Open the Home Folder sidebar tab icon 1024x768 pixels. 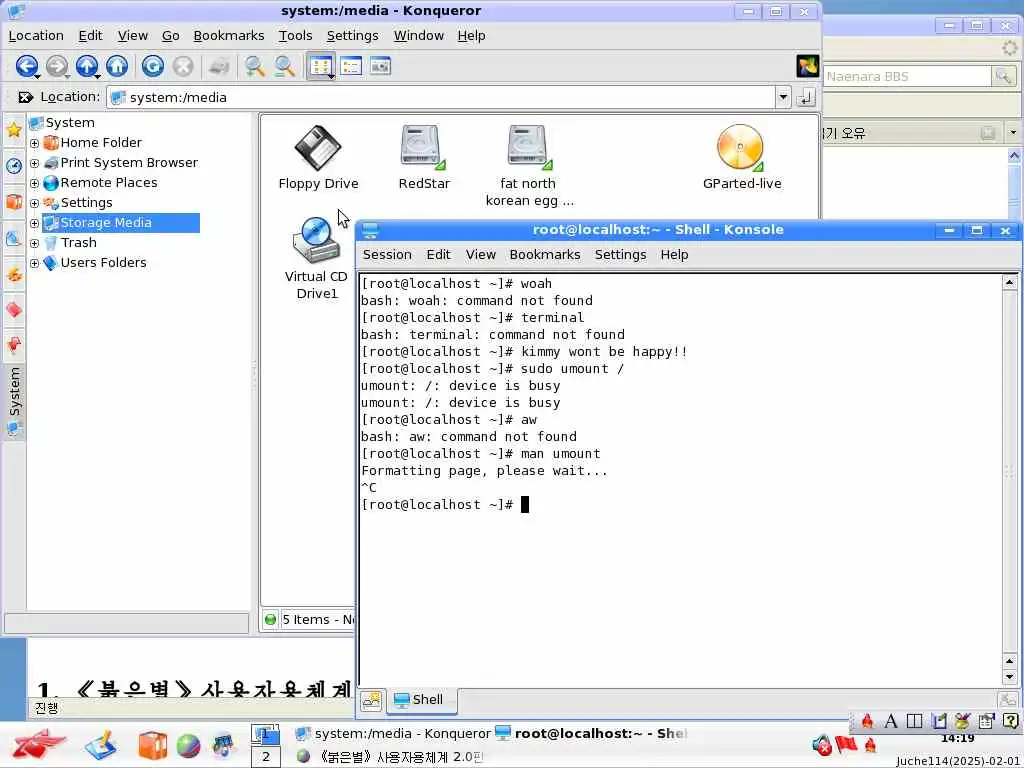pyautogui.click(x=14, y=201)
